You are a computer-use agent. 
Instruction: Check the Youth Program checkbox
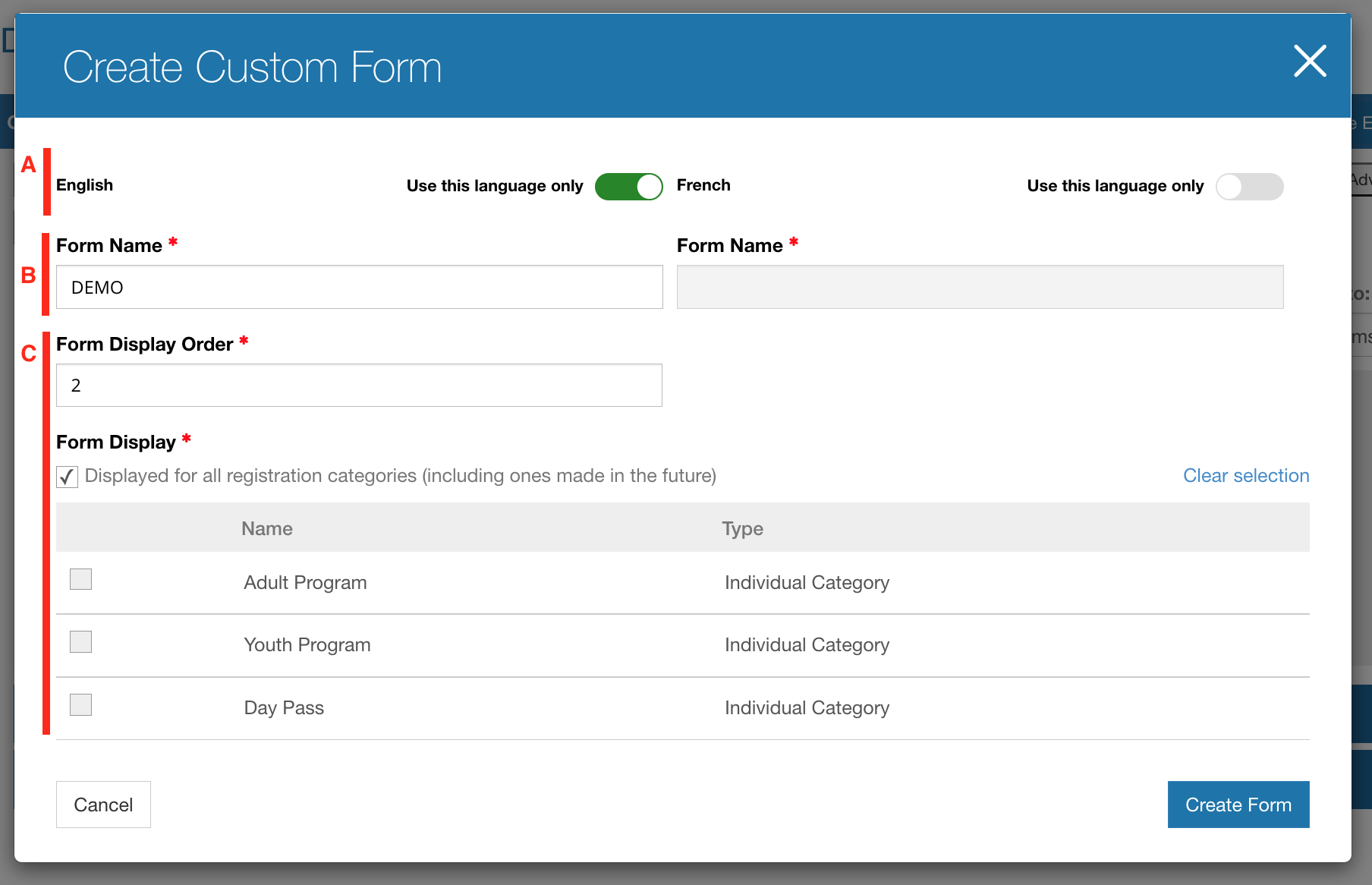[x=80, y=642]
